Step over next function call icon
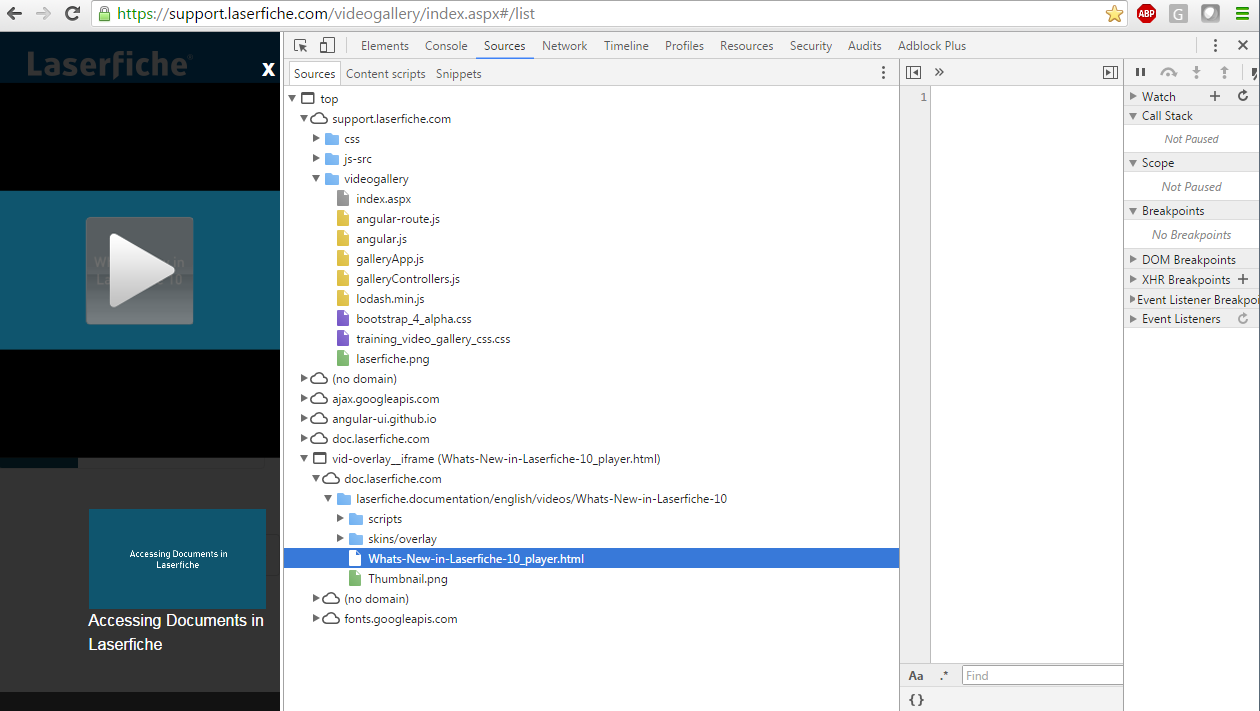This screenshot has height=711, width=1260. point(1168,72)
